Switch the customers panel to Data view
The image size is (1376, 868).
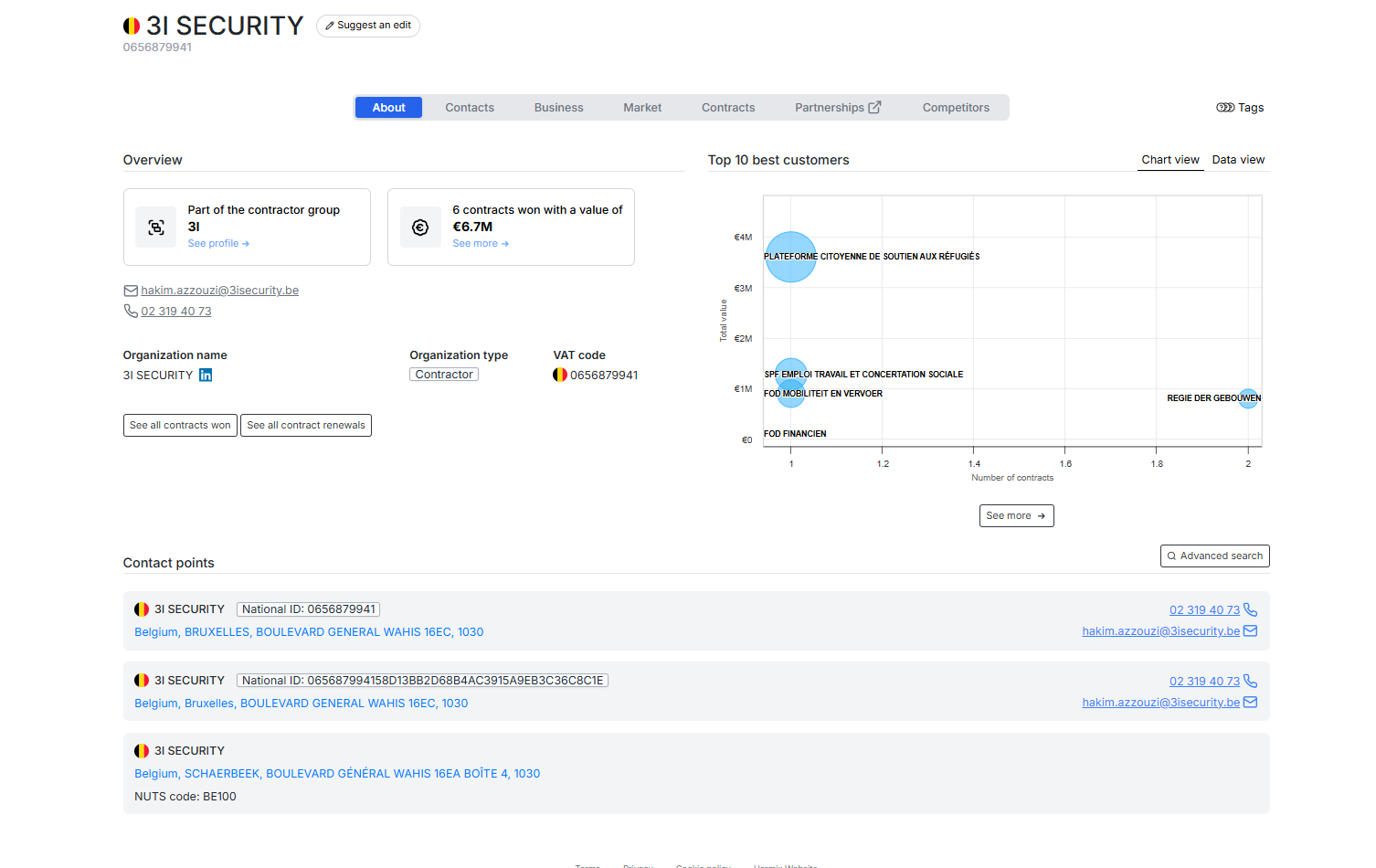(1238, 160)
